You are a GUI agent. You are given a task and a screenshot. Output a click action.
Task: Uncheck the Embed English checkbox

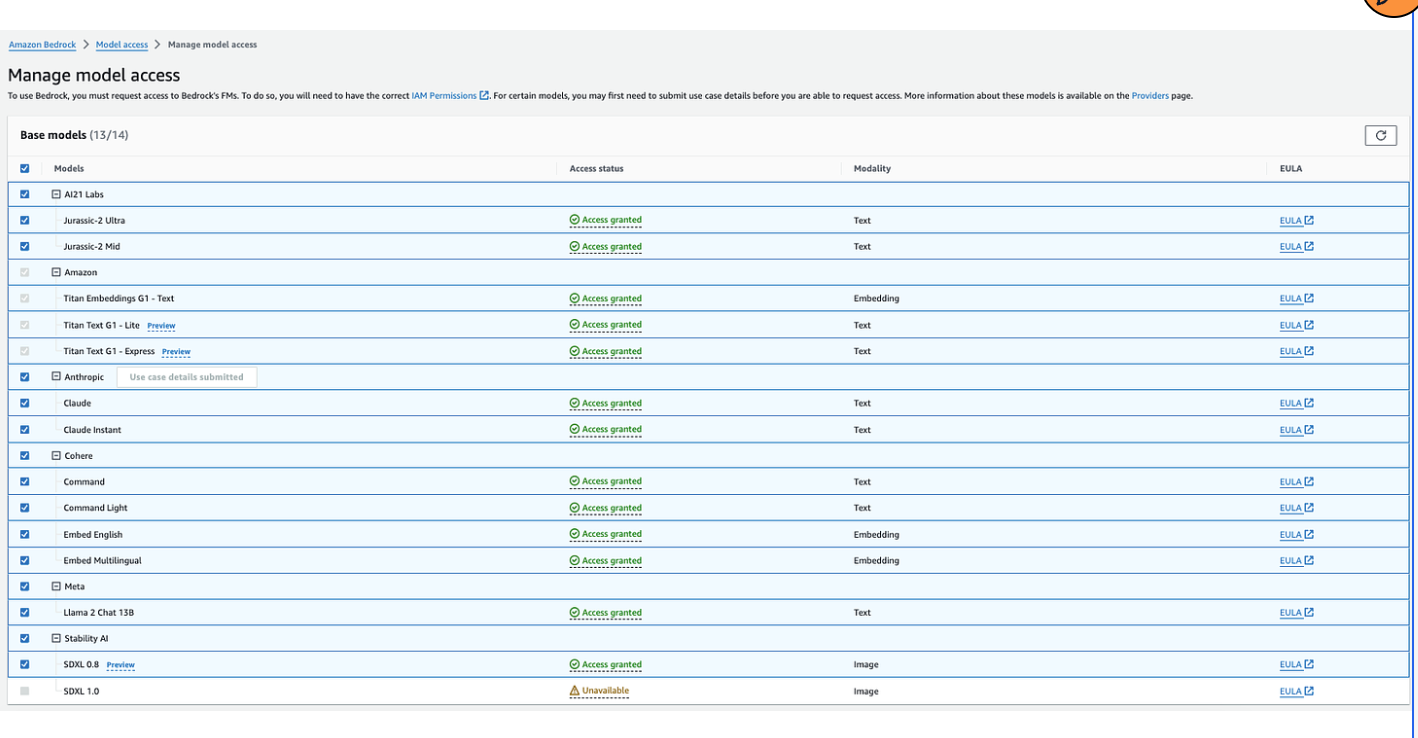[x=25, y=534]
